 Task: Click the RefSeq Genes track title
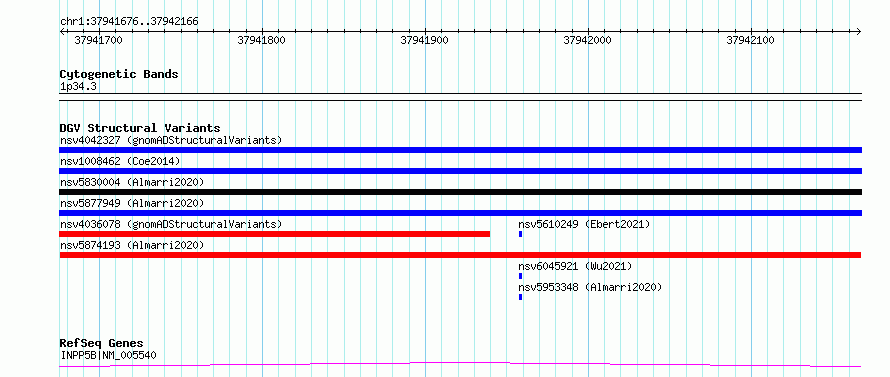click(102, 344)
